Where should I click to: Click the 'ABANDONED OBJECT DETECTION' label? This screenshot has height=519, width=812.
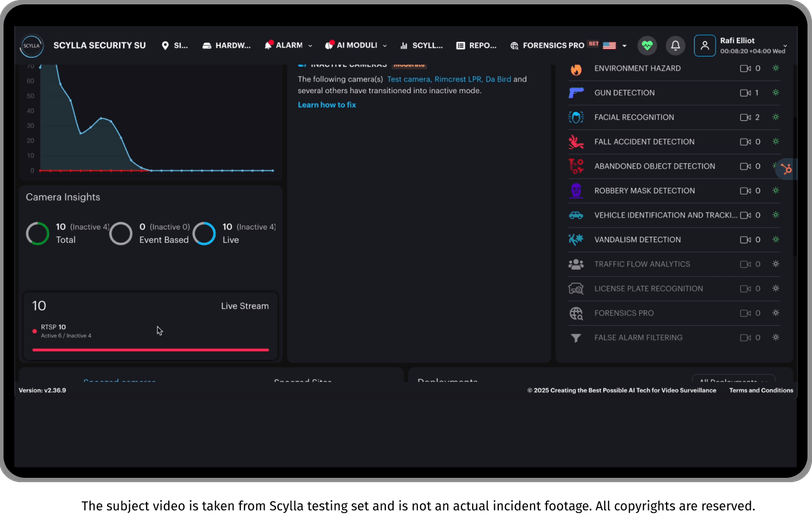pyautogui.click(x=655, y=166)
